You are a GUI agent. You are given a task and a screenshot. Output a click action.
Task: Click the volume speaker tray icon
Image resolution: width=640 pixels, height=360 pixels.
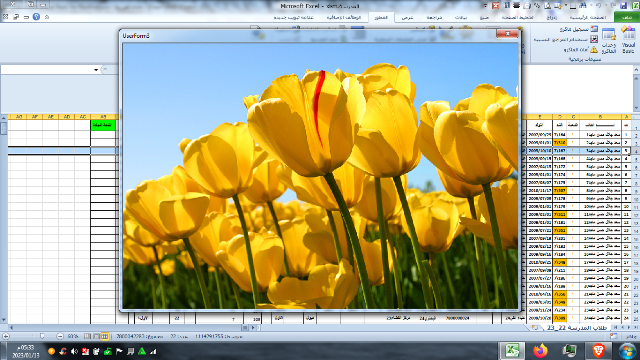(74, 351)
